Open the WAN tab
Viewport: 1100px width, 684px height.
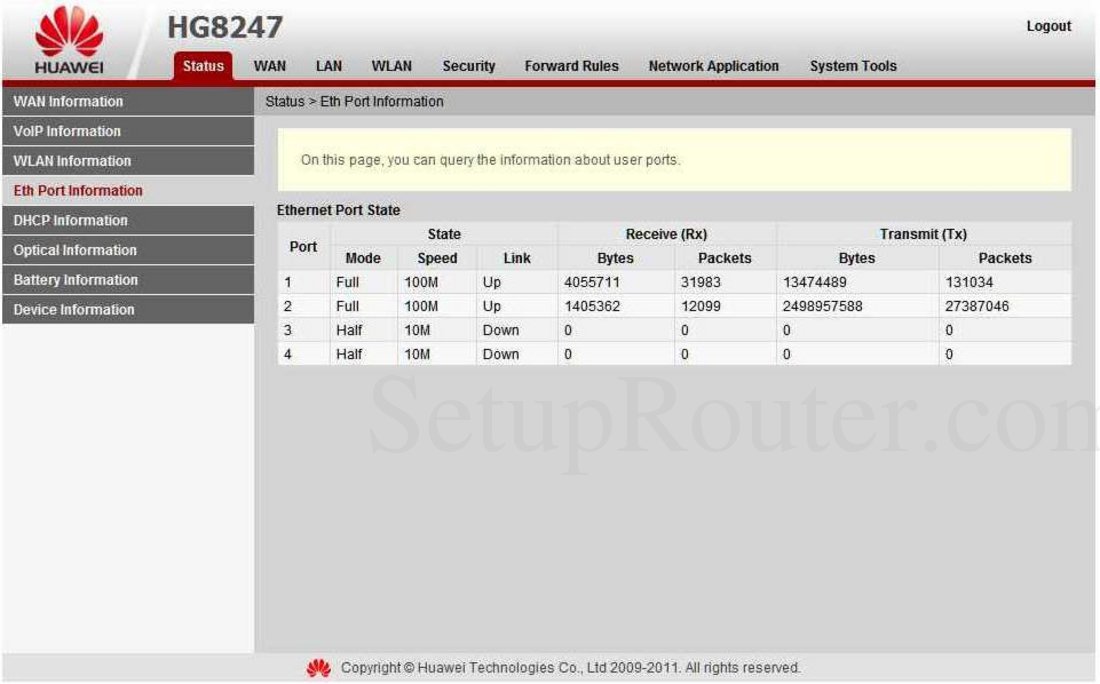point(268,66)
